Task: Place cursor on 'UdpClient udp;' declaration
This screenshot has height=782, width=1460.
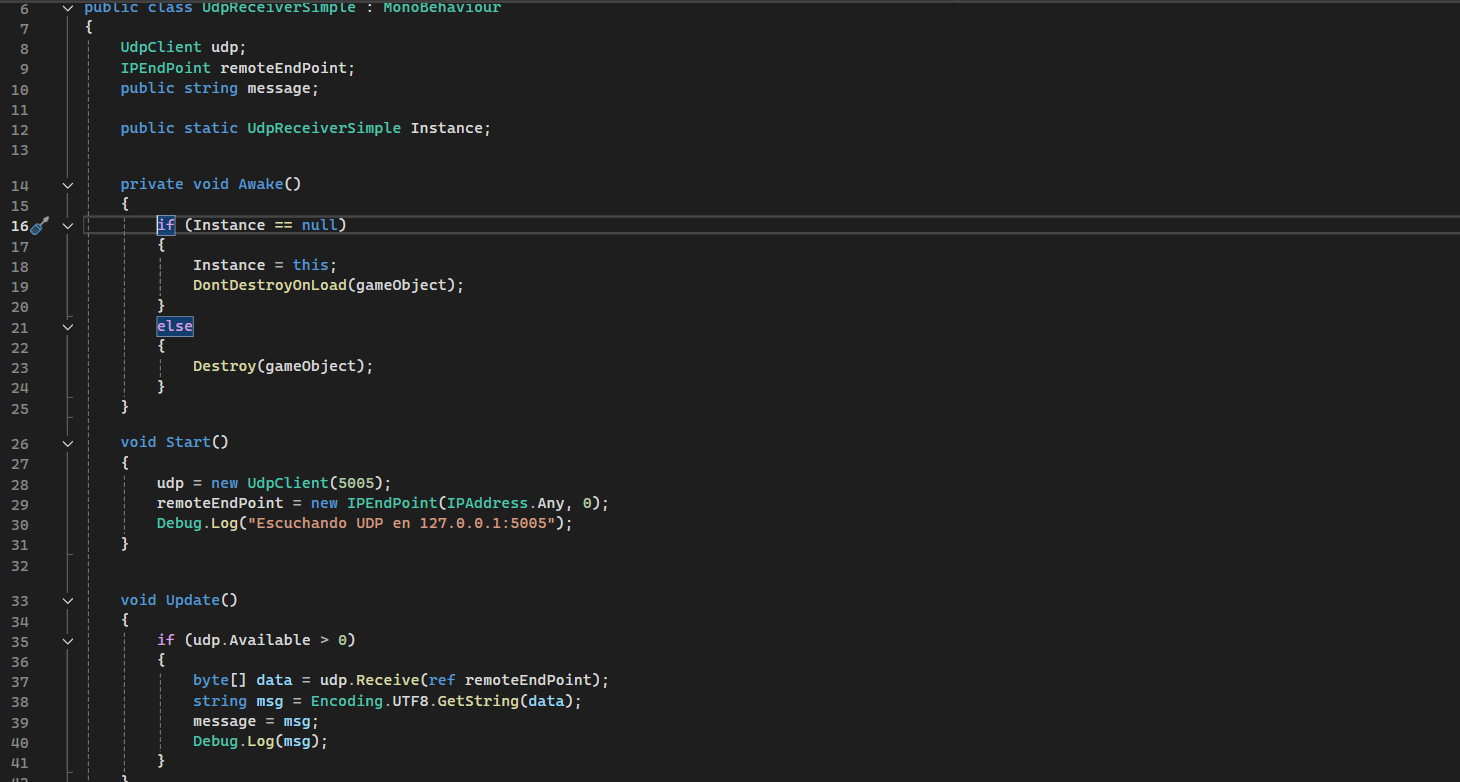Action: (183, 47)
